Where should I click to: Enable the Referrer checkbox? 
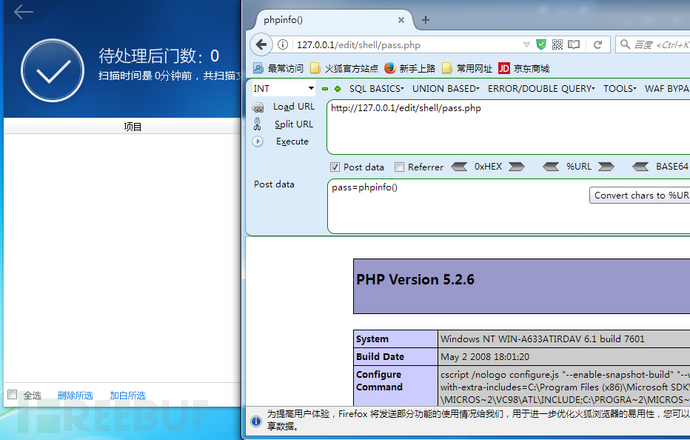point(399,167)
